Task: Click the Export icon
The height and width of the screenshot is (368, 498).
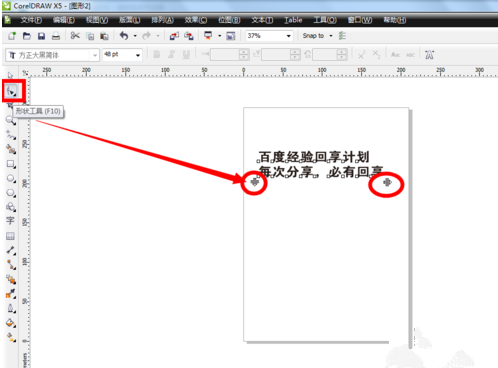Action: [189, 36]
